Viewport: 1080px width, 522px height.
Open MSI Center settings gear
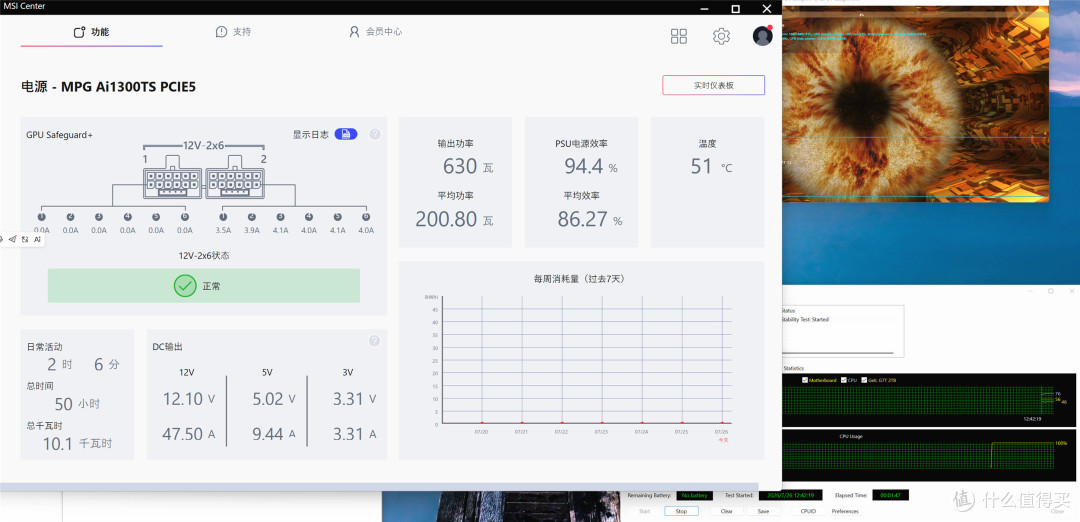(x=721, y=36)
